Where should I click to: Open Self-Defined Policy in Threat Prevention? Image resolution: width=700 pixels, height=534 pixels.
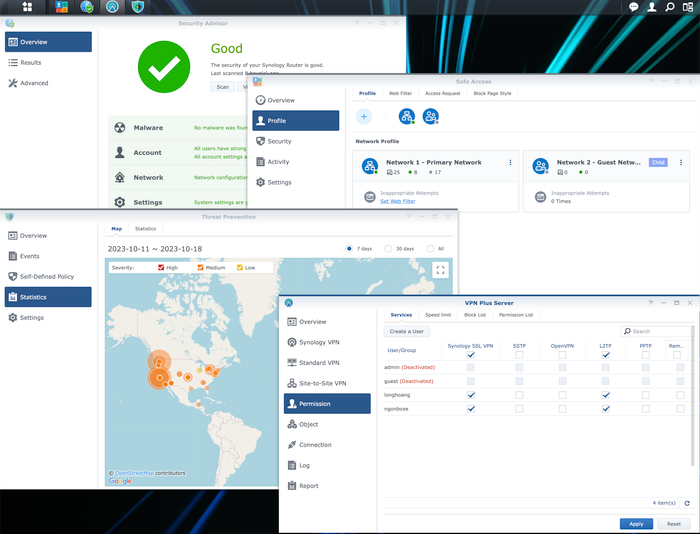47,276
